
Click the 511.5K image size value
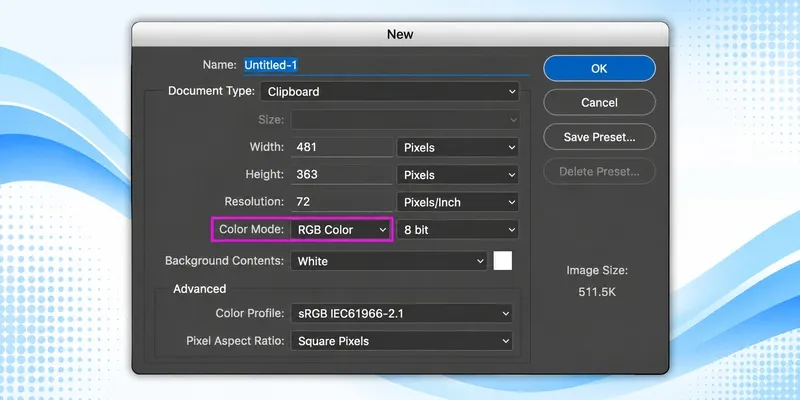597,292
